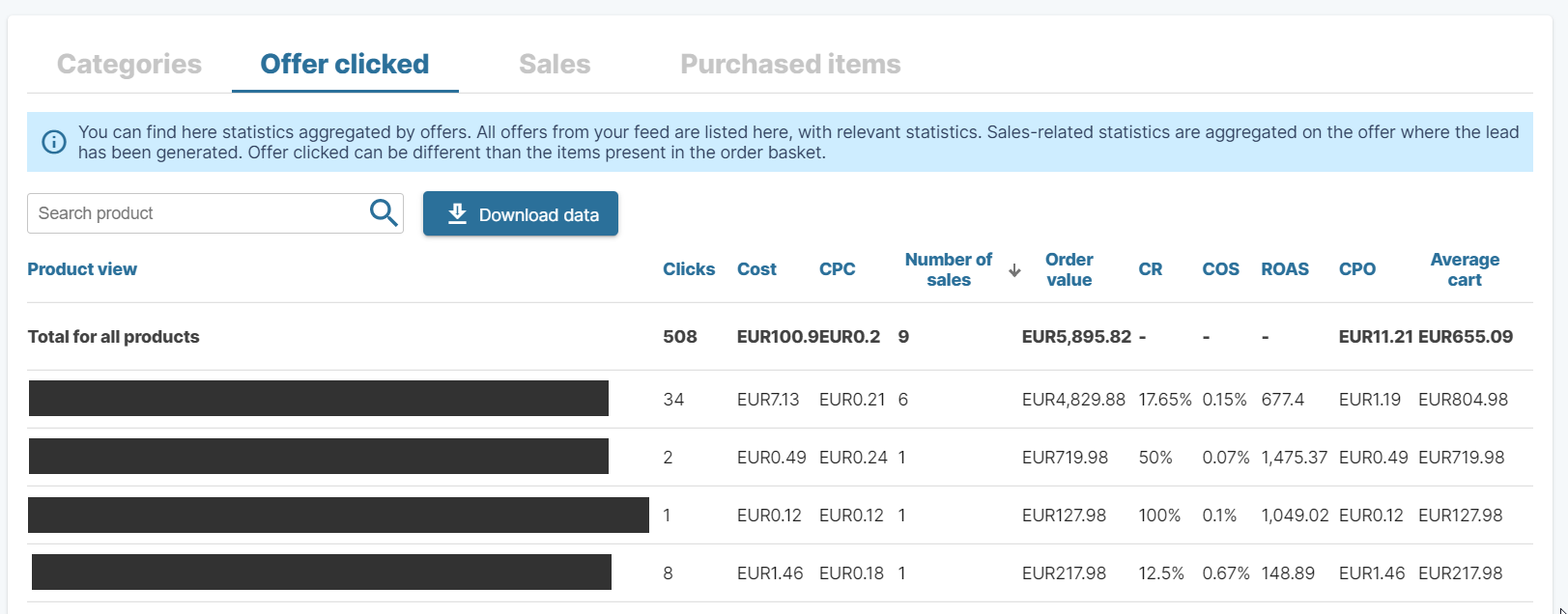Go to the Purchased items tab
The width and height of the screenshot is (1568, 614).
pos(790,65)
